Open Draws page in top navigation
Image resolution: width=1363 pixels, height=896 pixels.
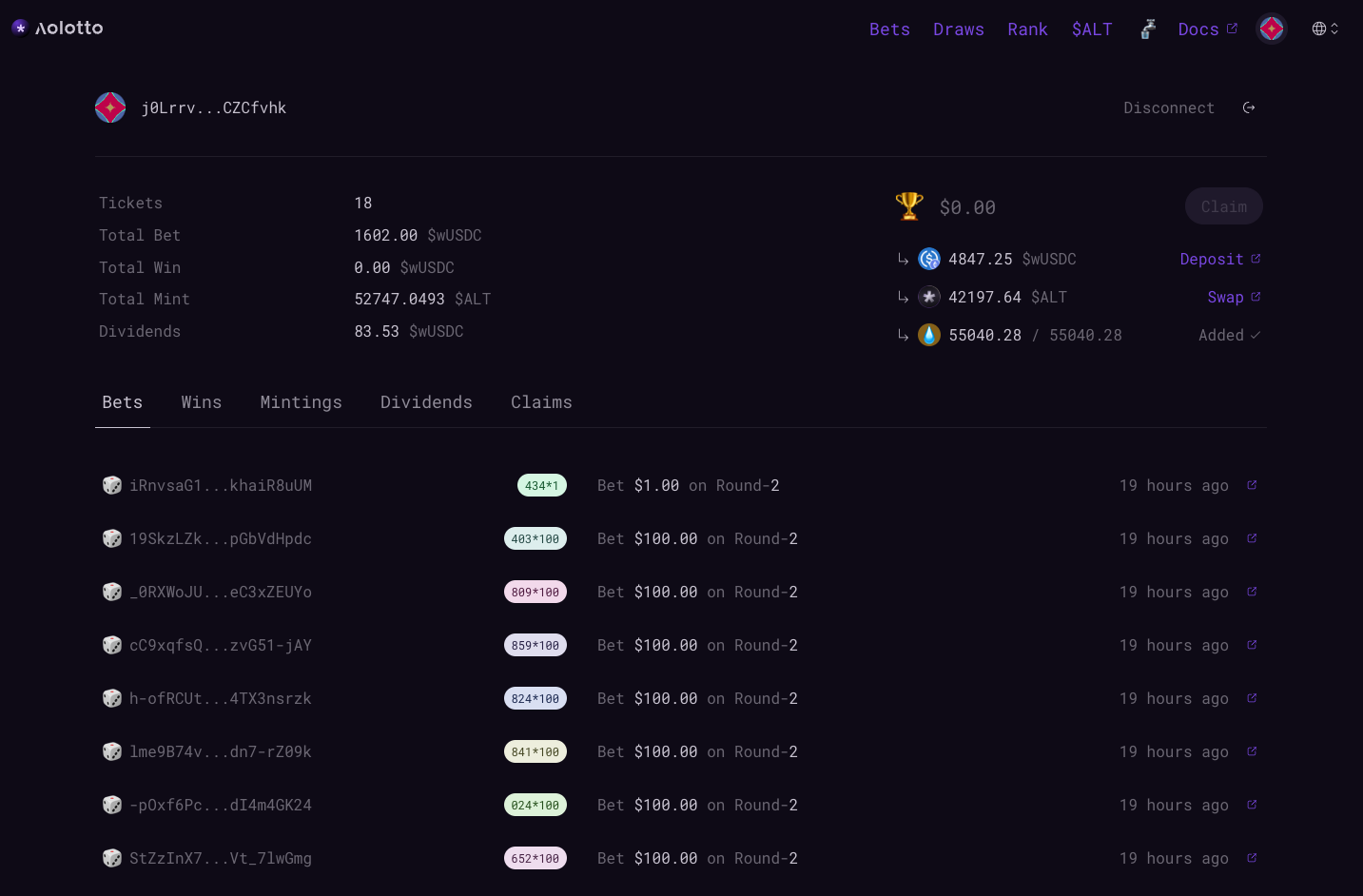point(959,29)
